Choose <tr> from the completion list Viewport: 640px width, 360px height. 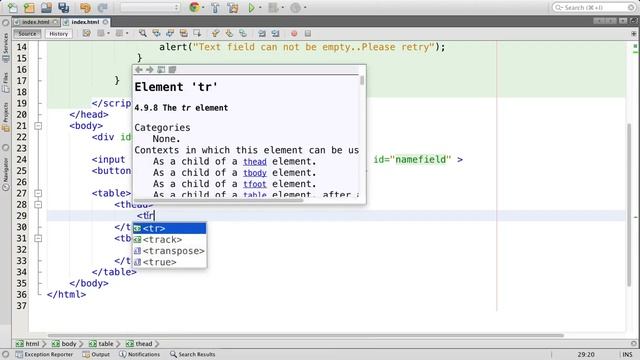[x=169, y=229]
